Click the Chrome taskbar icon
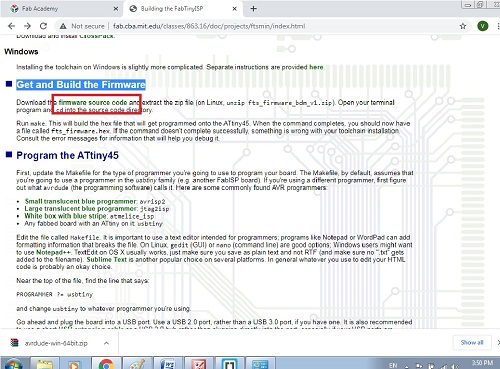 (x=106, y=363)
